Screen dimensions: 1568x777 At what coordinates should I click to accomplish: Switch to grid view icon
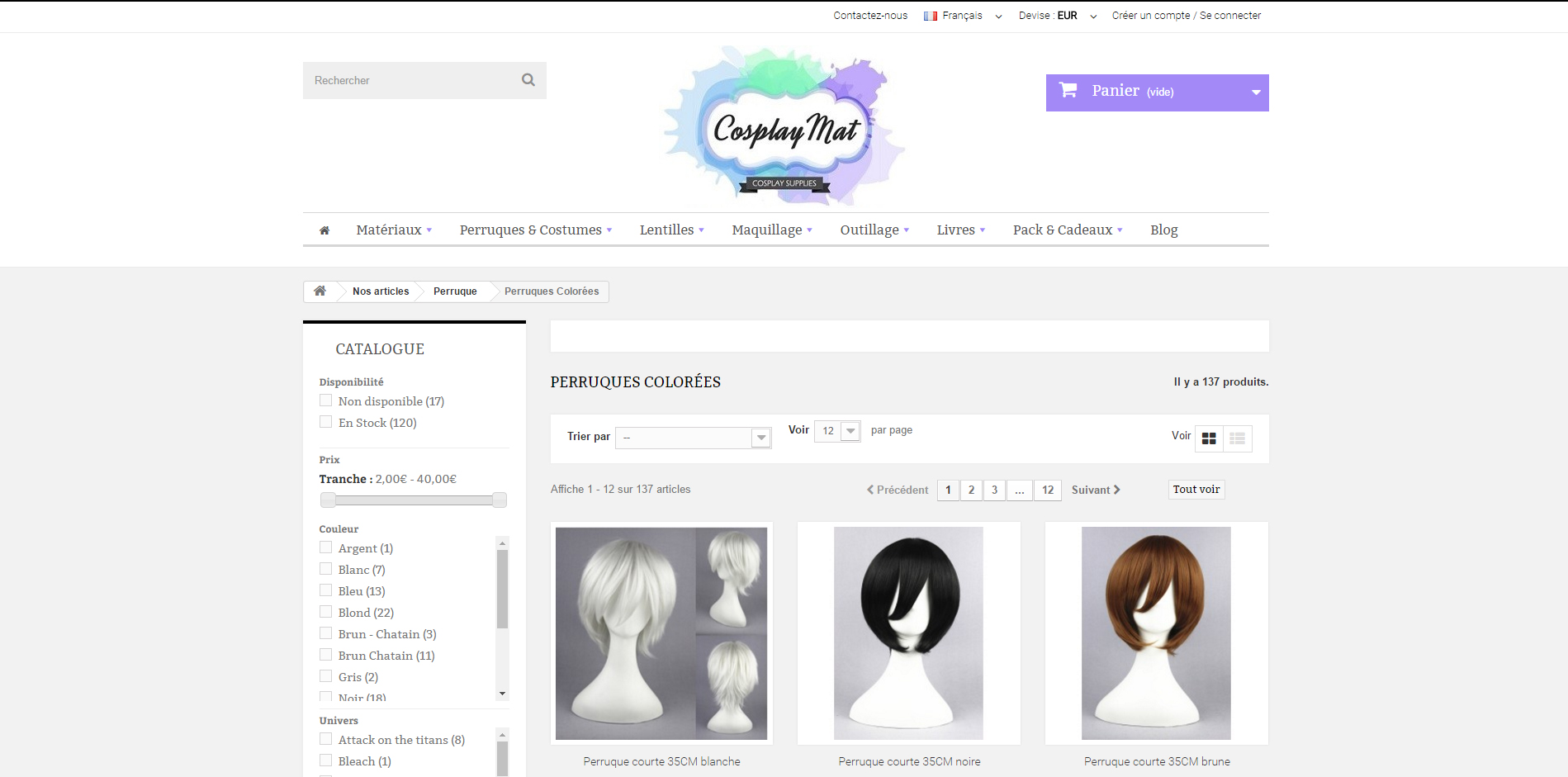point(1209,438)
